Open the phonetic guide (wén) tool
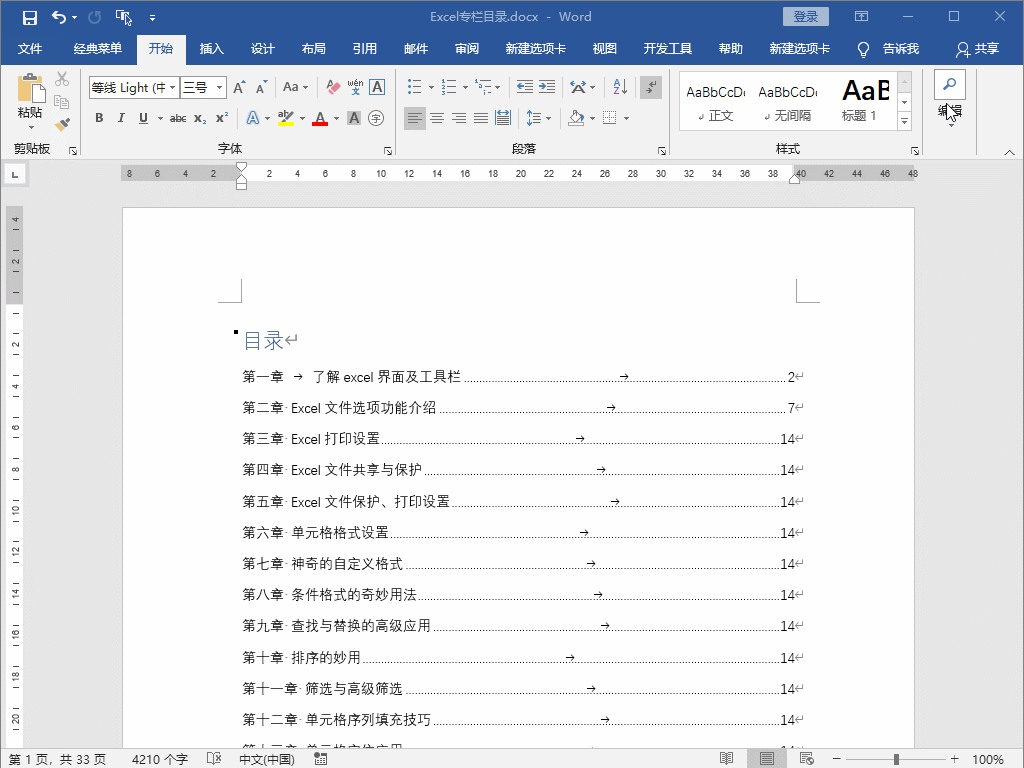 [355, 87]
